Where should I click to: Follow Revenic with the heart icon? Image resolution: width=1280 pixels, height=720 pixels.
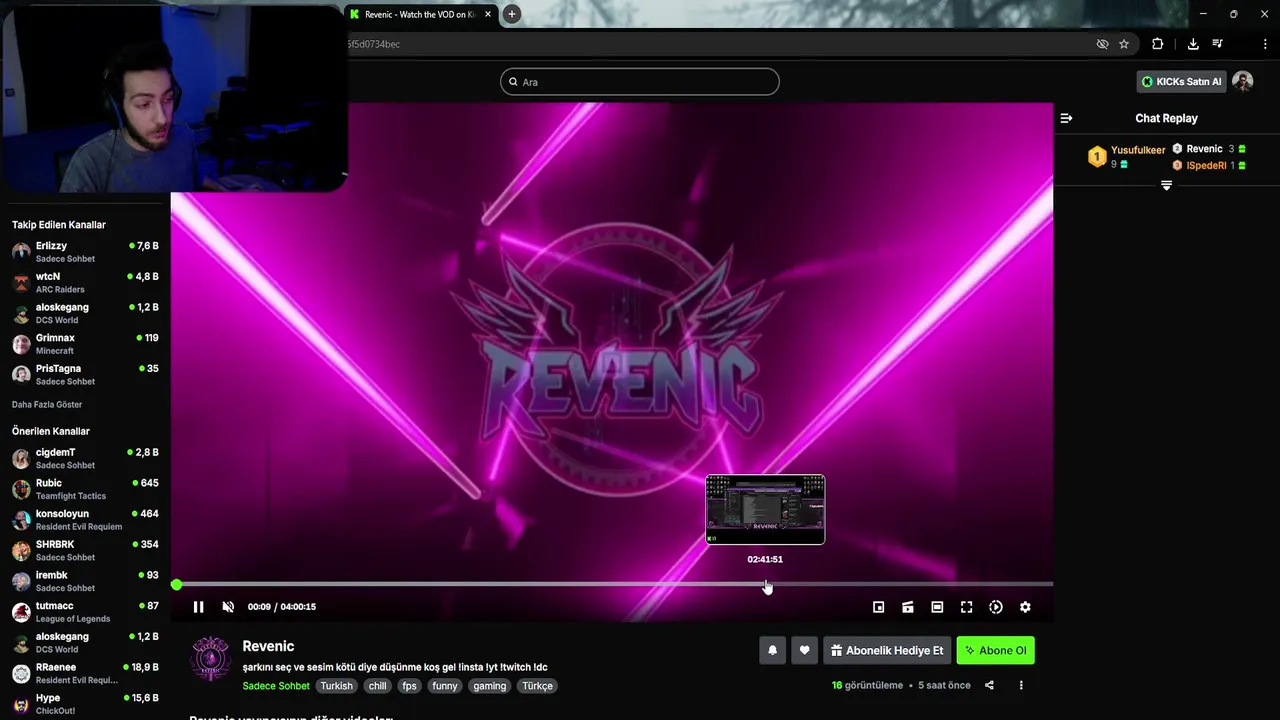tap(804, 650)
